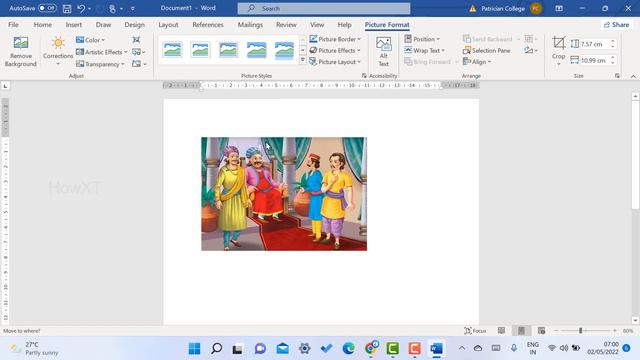Click Reset Picture icon
The image size is (640, 360).
click(139, 64)
